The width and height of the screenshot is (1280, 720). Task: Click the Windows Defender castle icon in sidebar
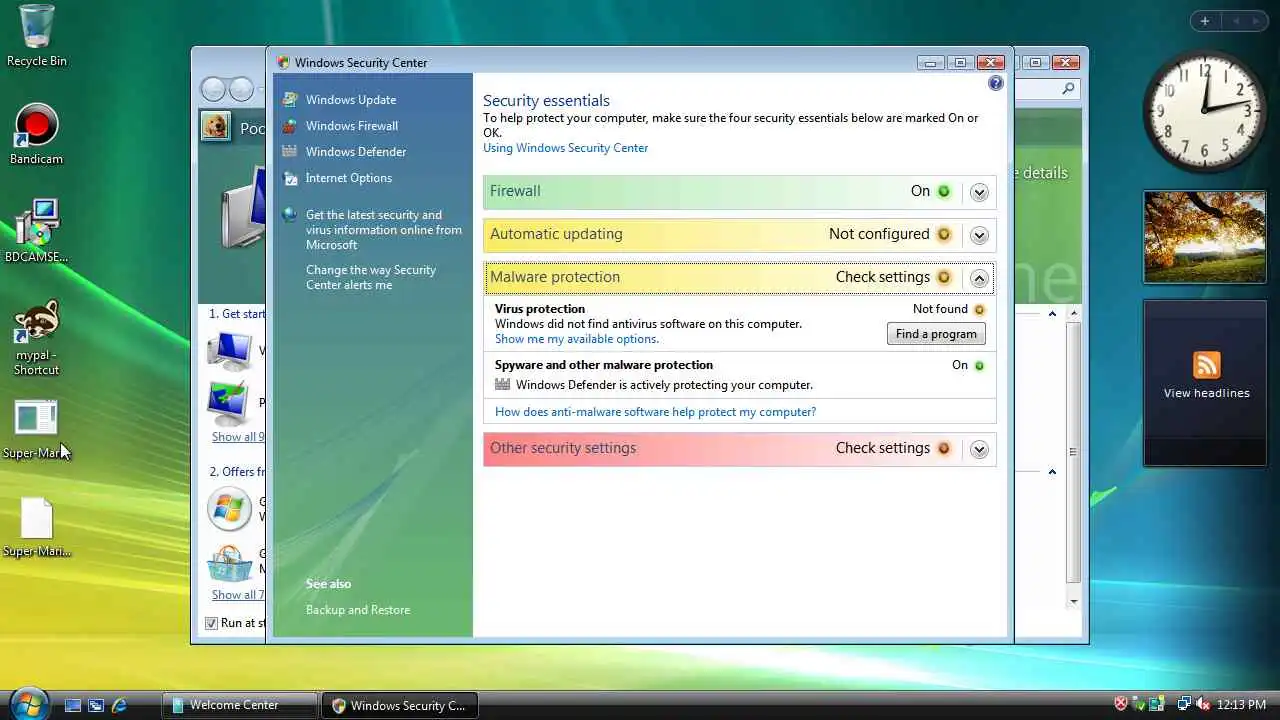point(290,151)
